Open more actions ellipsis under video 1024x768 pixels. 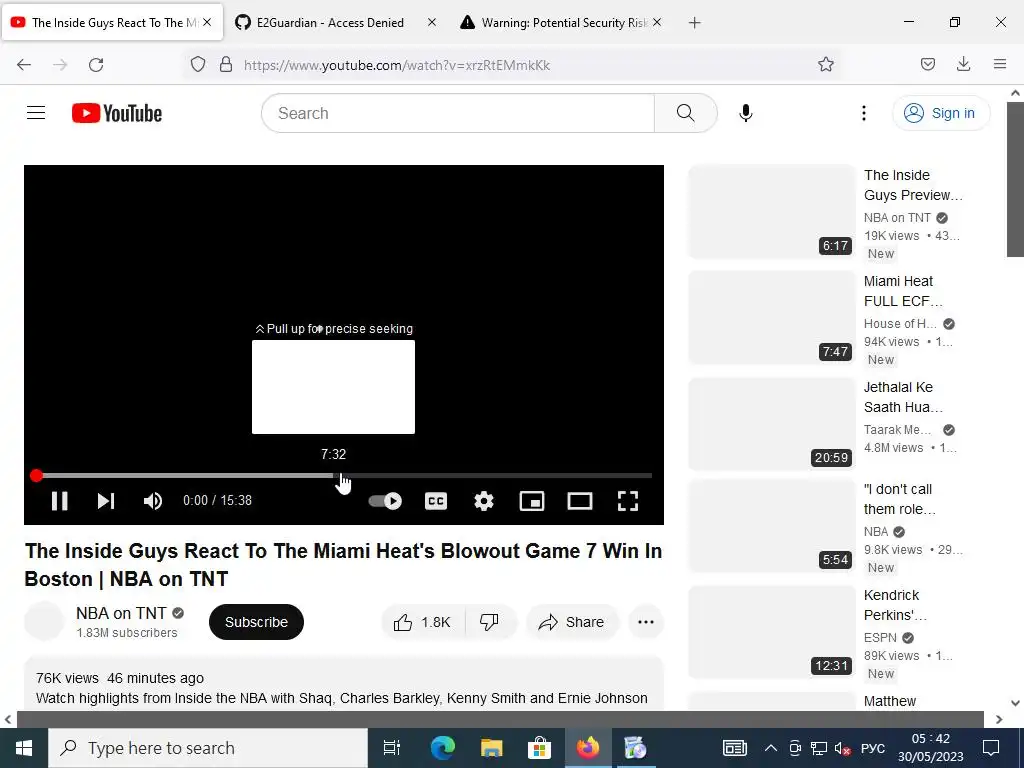[x=646, y=622]
